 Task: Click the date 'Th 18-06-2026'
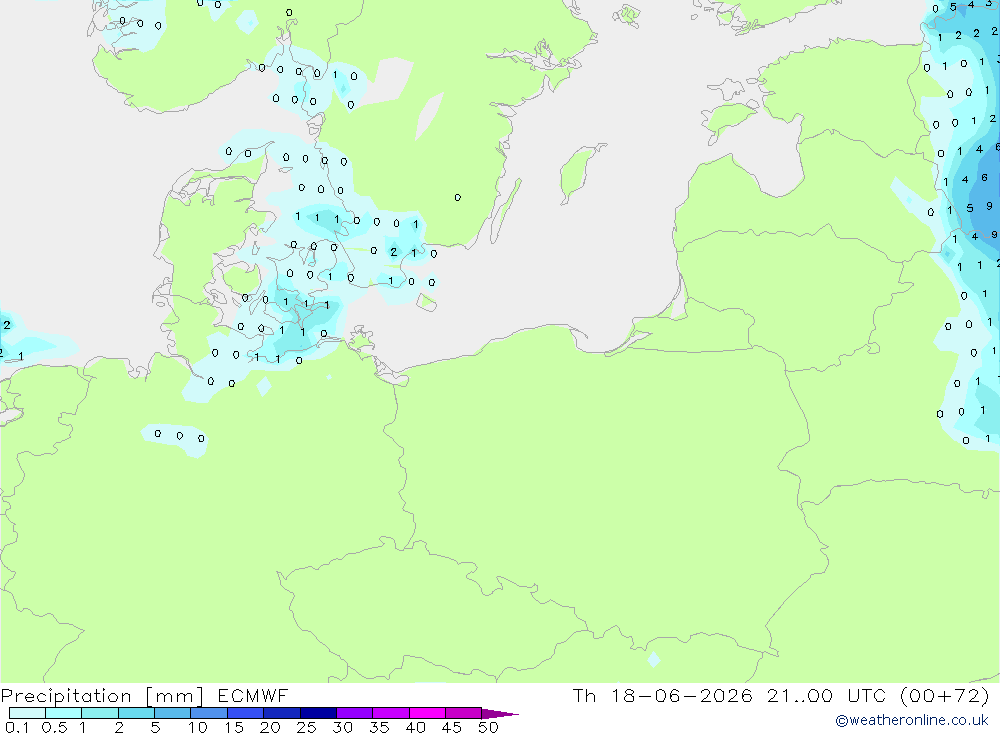(663, 695)
